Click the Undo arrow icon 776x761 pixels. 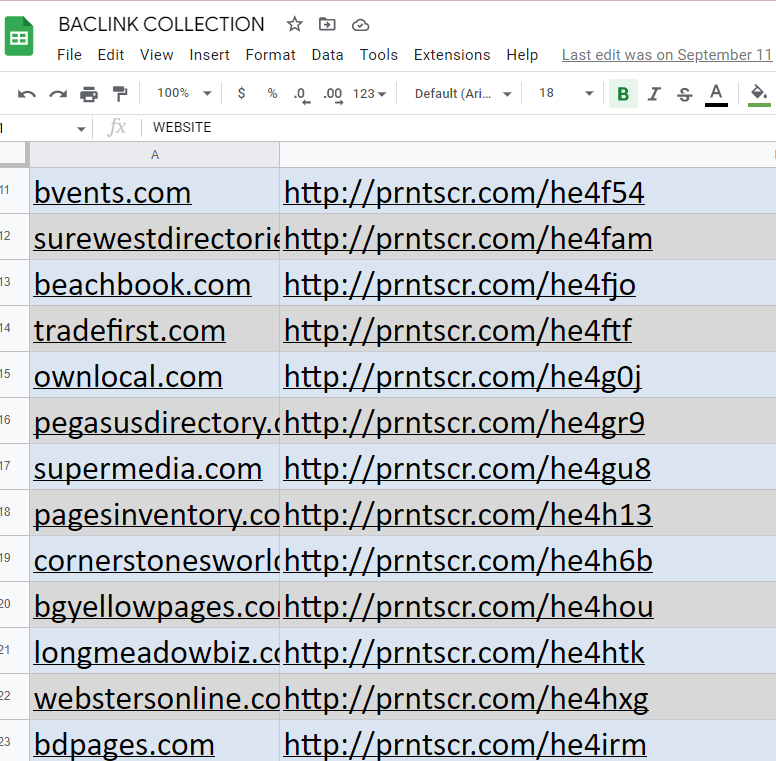[27, 94]
